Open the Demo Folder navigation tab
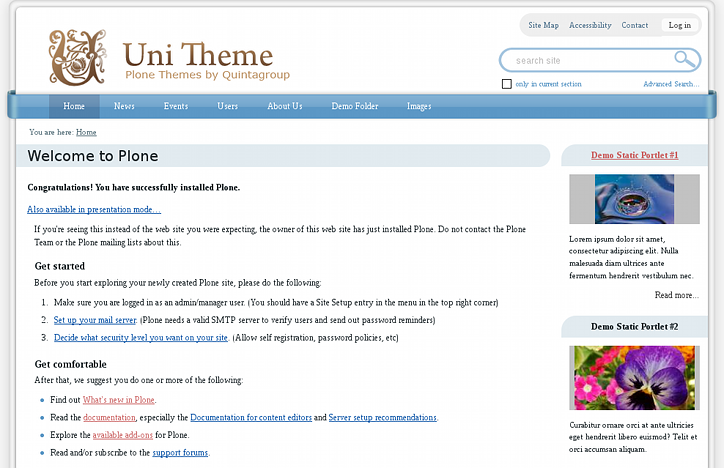This screenshot has height=468, width=724. pos(355,106)
